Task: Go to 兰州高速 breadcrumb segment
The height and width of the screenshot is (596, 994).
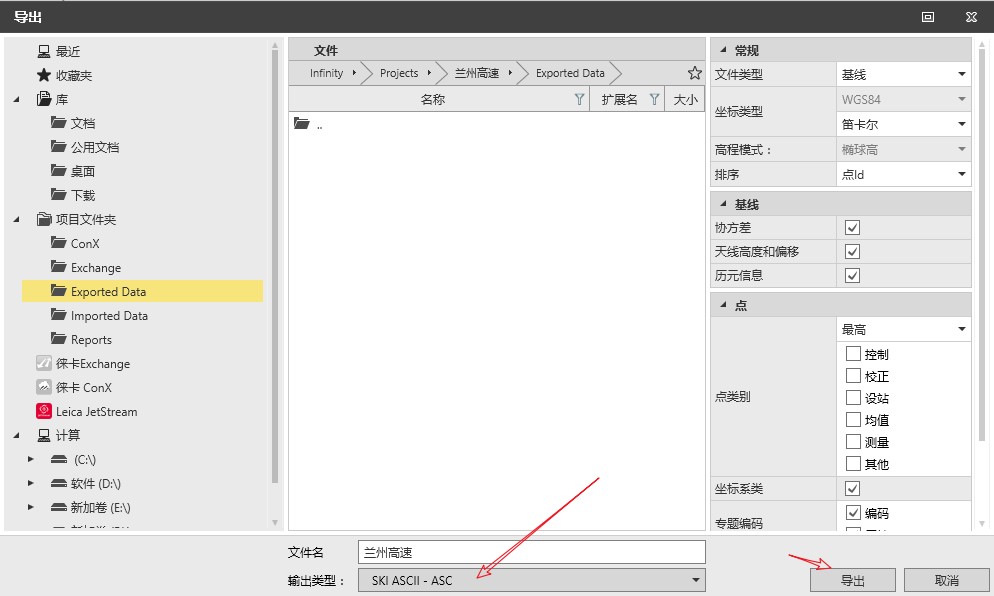Action: pyautogui.click(x=477, y=73)
